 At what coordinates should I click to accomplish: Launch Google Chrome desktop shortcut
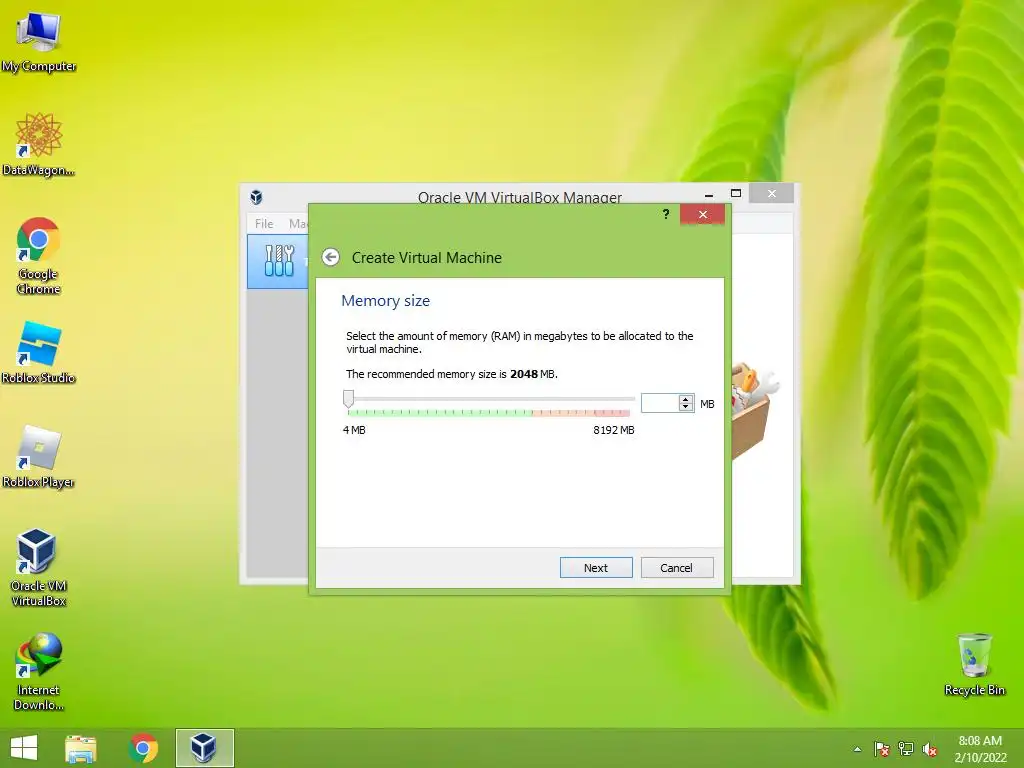click(x=39, y=256)
